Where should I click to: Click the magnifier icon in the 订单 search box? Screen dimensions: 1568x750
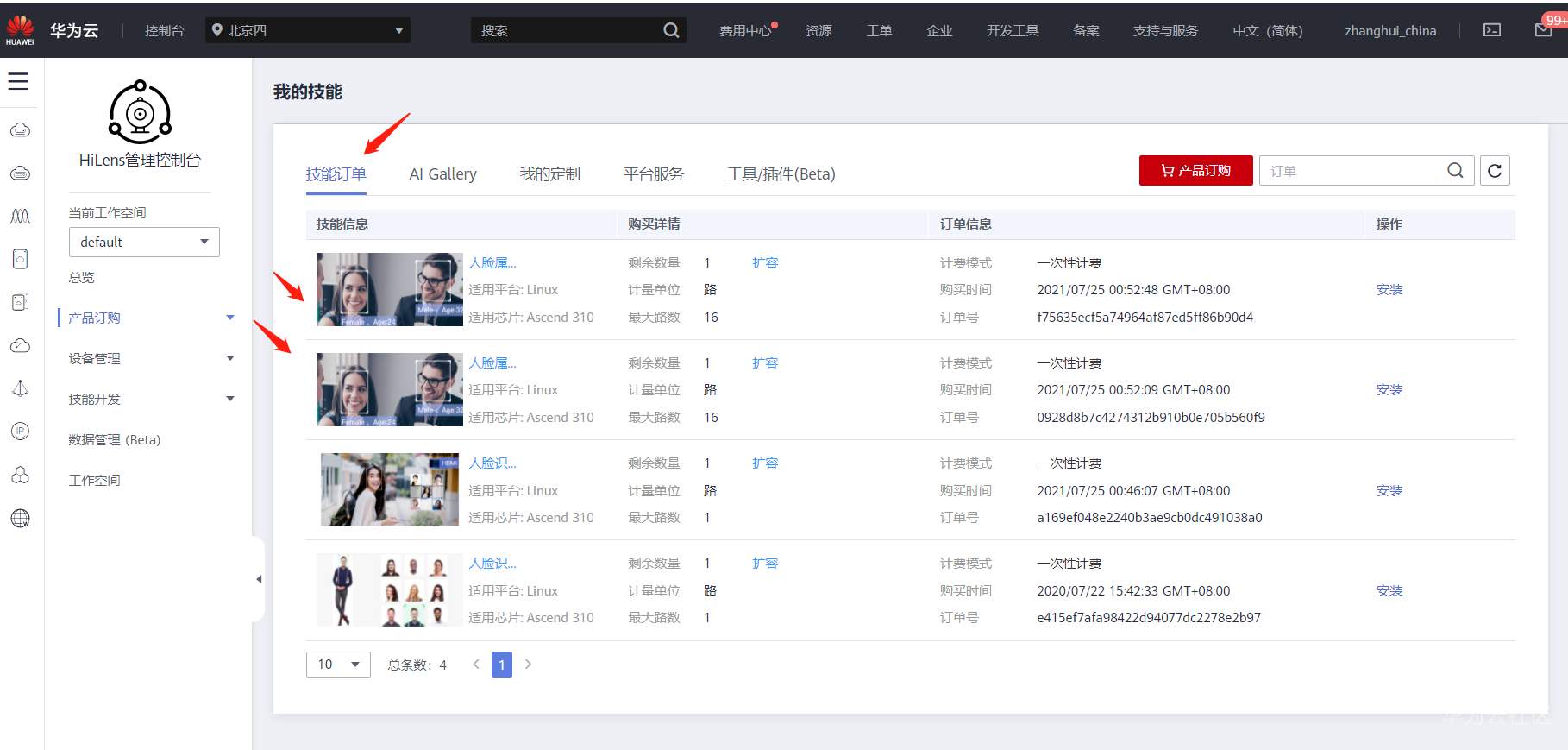click(1455, 171)
